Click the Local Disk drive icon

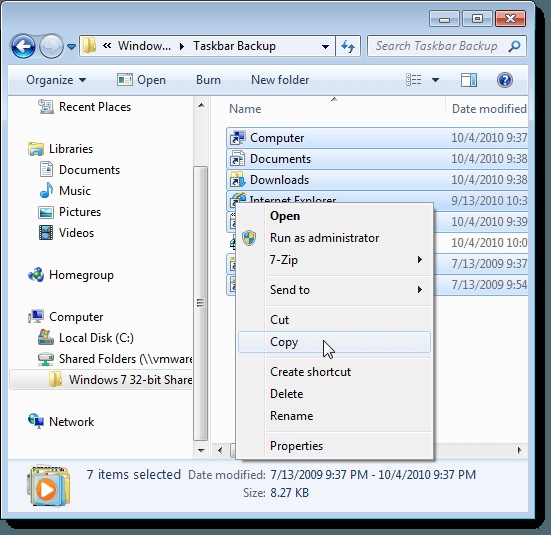pos(46,337)
